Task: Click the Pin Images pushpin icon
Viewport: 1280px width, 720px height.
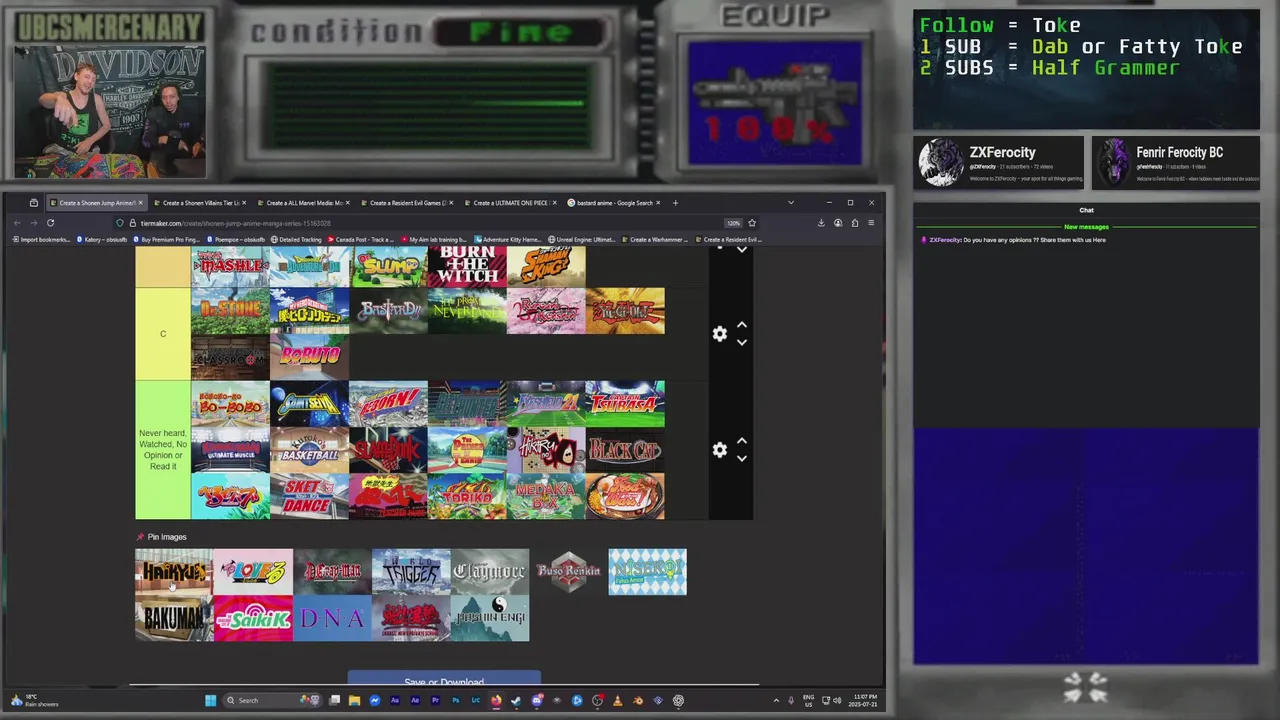Action: (x=140, y=537)
